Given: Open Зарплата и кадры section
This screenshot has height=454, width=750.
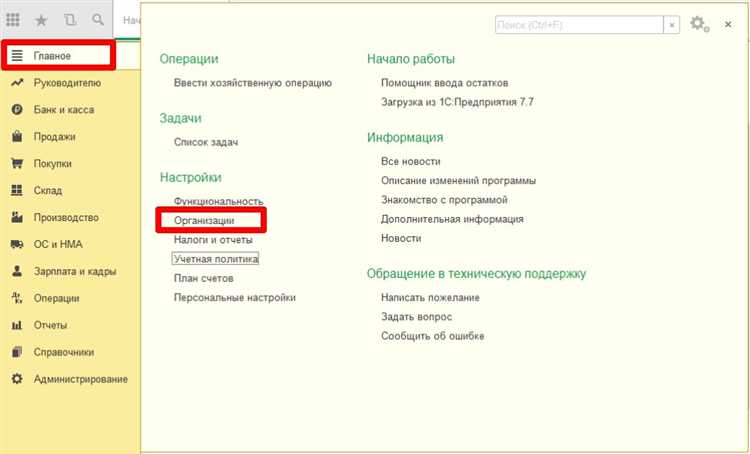Looking at the screenshot, I should [75, 271].
